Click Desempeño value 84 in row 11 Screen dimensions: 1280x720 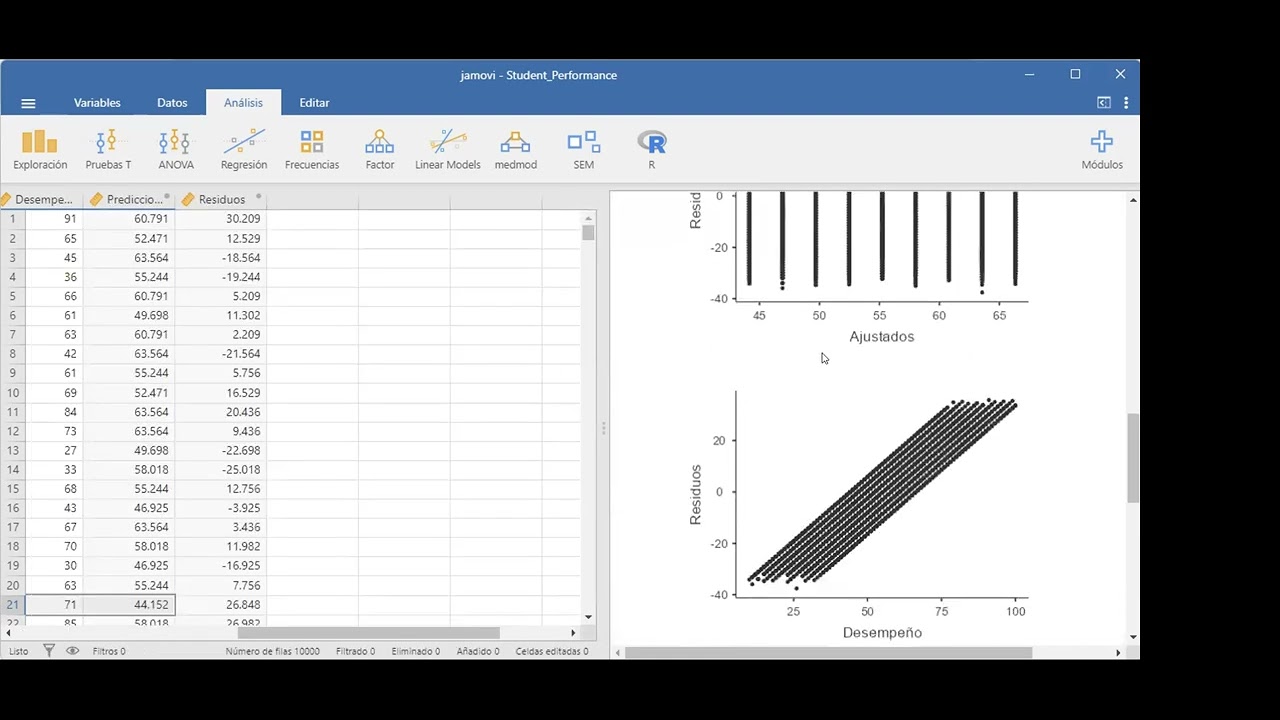pos(54,411)
